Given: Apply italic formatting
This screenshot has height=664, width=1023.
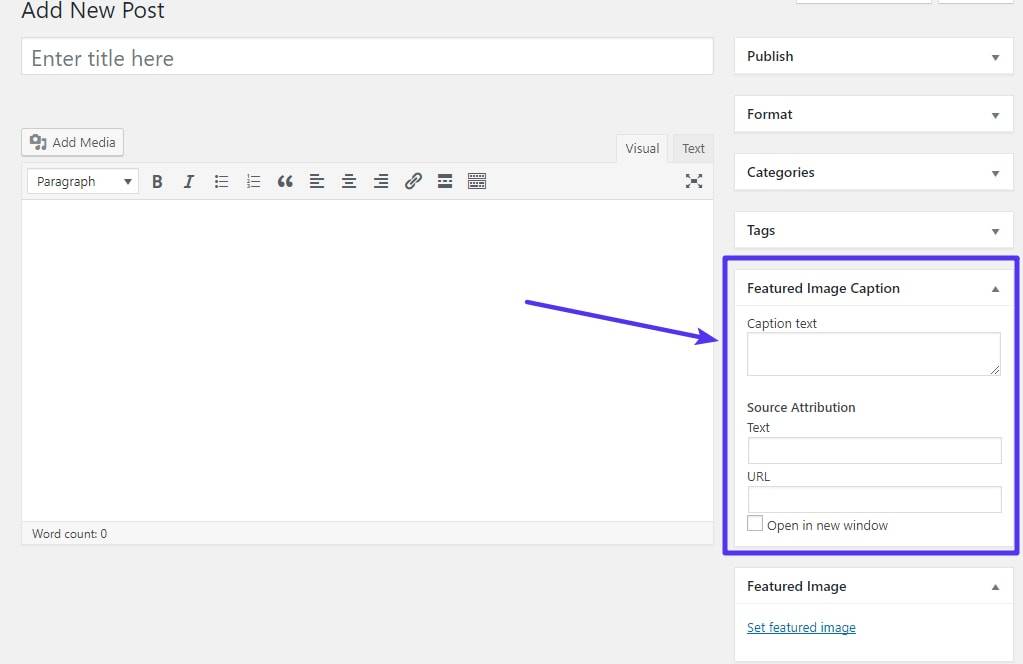Looking at the screenshot, I should 188,181.
